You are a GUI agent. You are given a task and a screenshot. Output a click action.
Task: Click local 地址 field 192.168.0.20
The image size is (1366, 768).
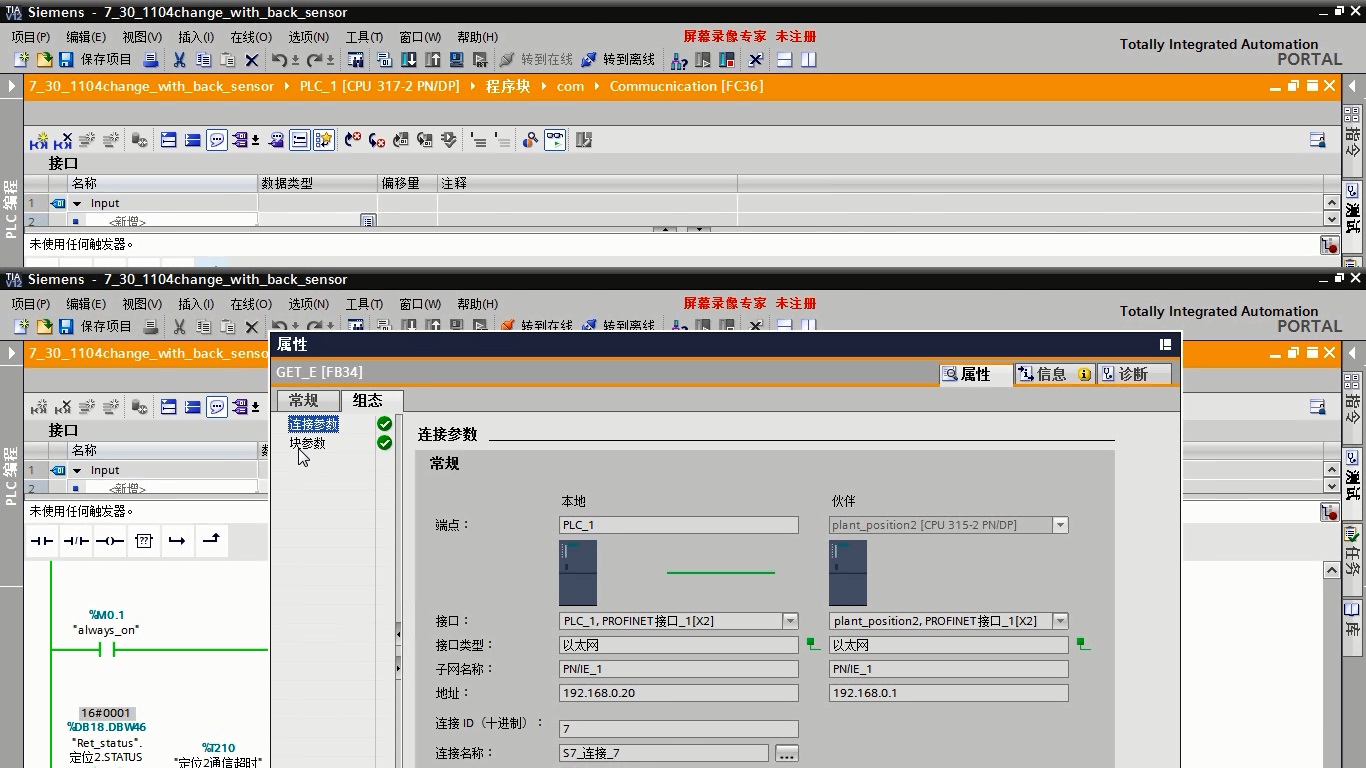tap(679, 693)
